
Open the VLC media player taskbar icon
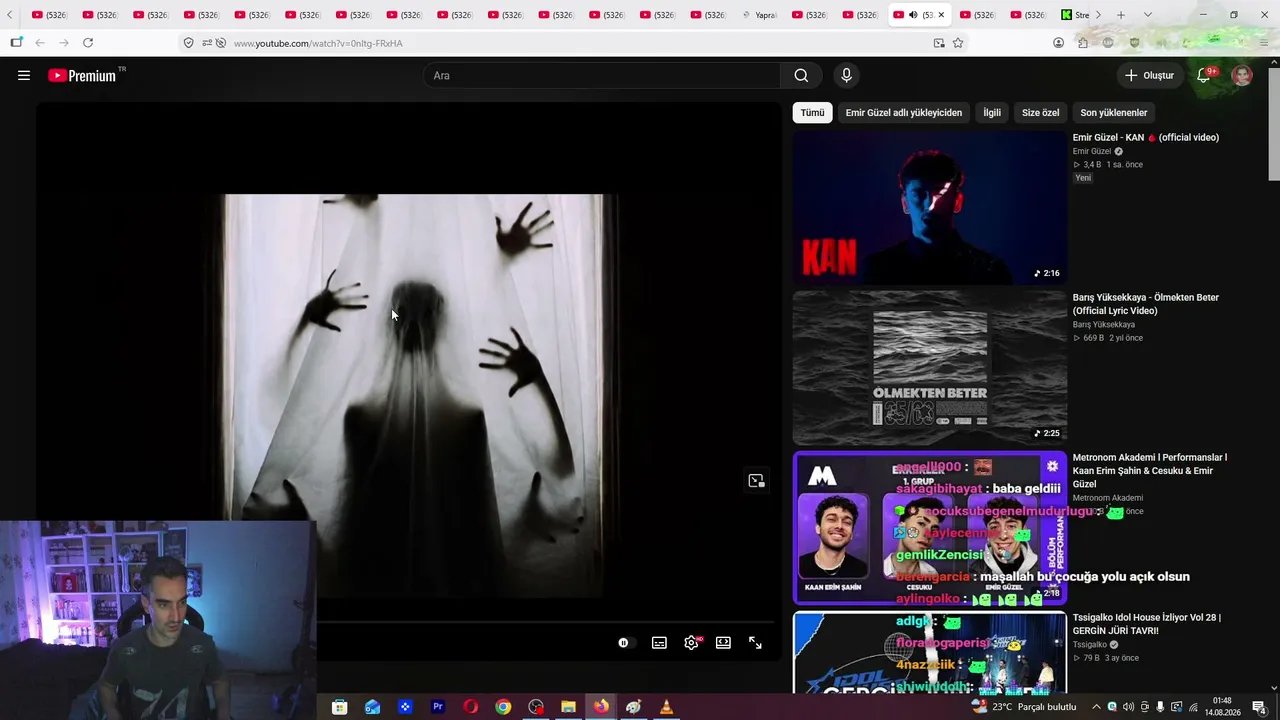[x=666, y=707]
